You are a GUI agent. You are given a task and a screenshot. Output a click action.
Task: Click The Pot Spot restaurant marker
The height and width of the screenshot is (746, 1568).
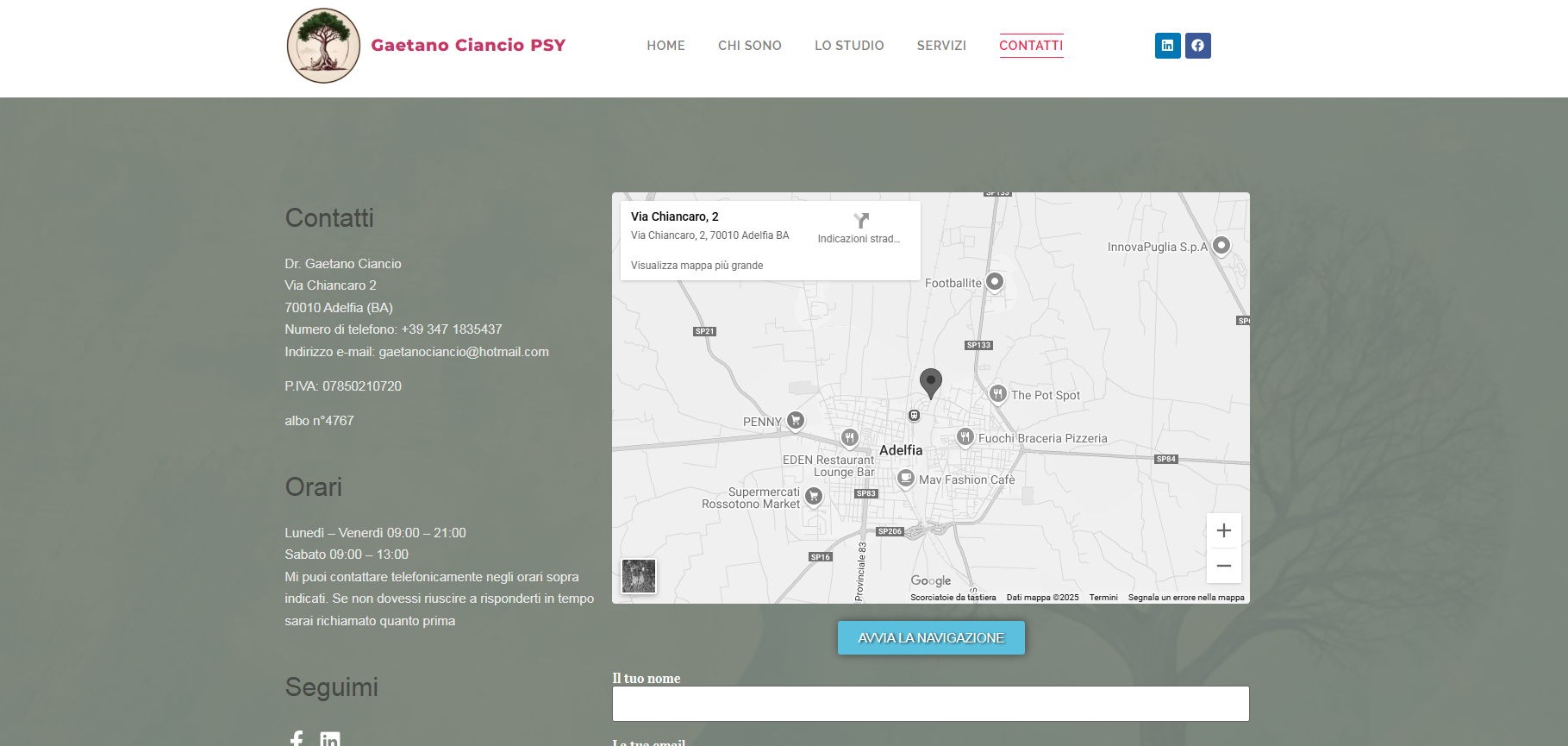(997, 394)
